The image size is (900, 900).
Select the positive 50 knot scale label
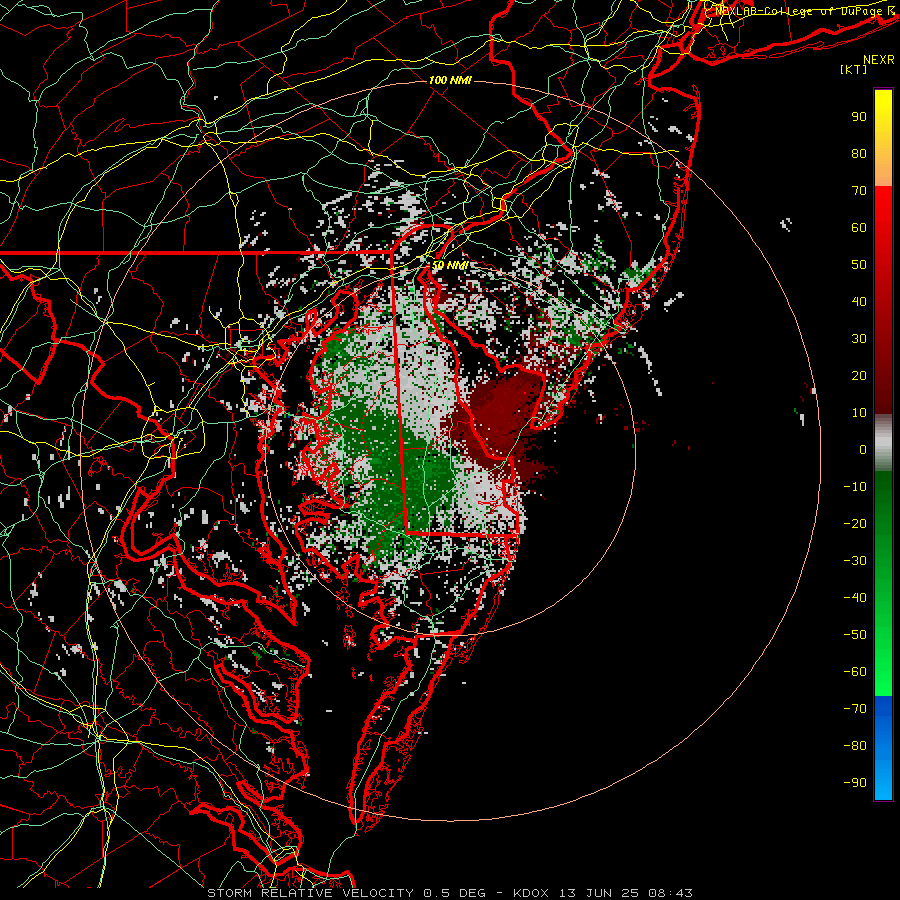pyautogui.click(x=859, y=265)
